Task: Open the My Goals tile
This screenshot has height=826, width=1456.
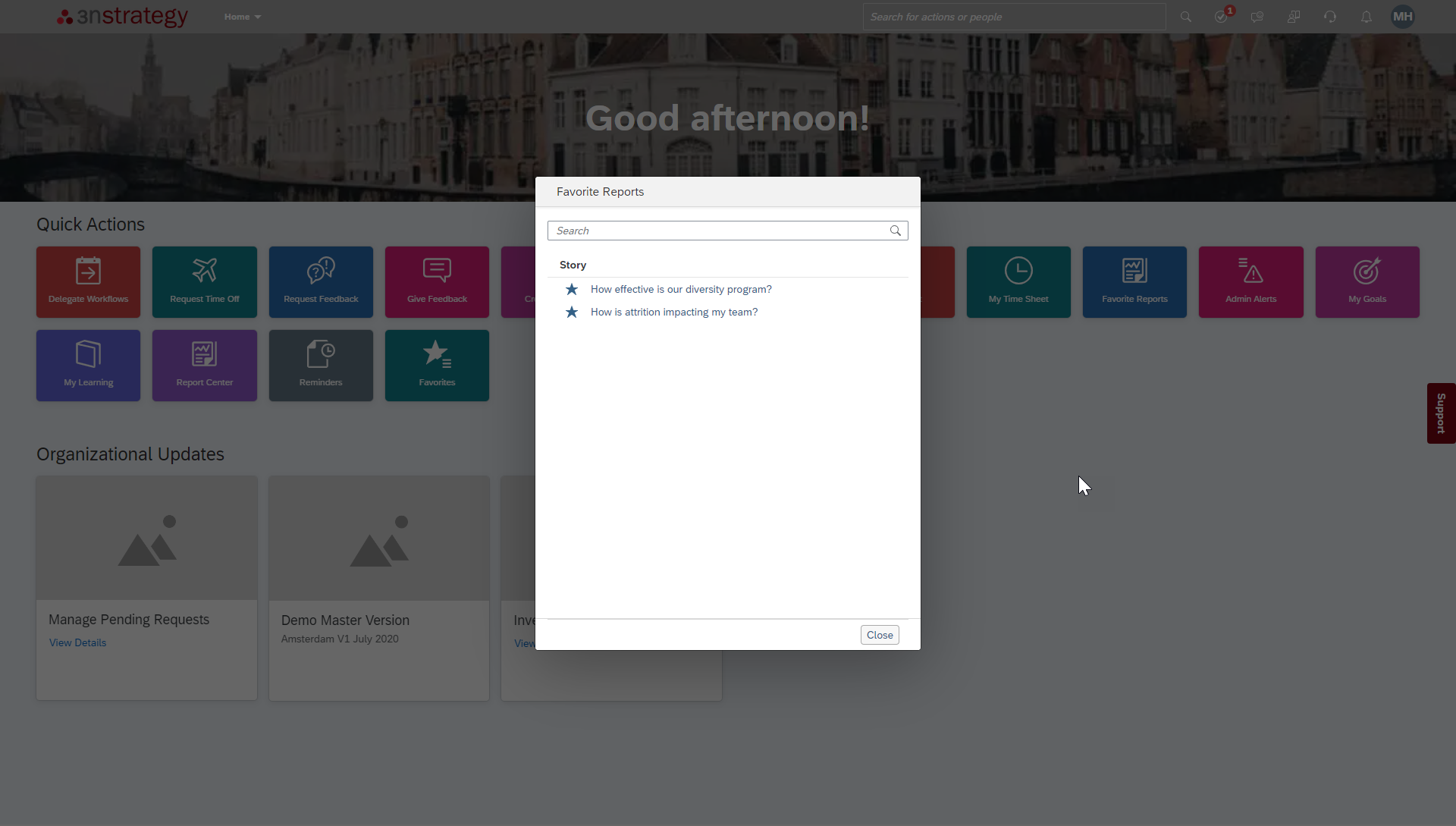Action: pos(1367,281)
